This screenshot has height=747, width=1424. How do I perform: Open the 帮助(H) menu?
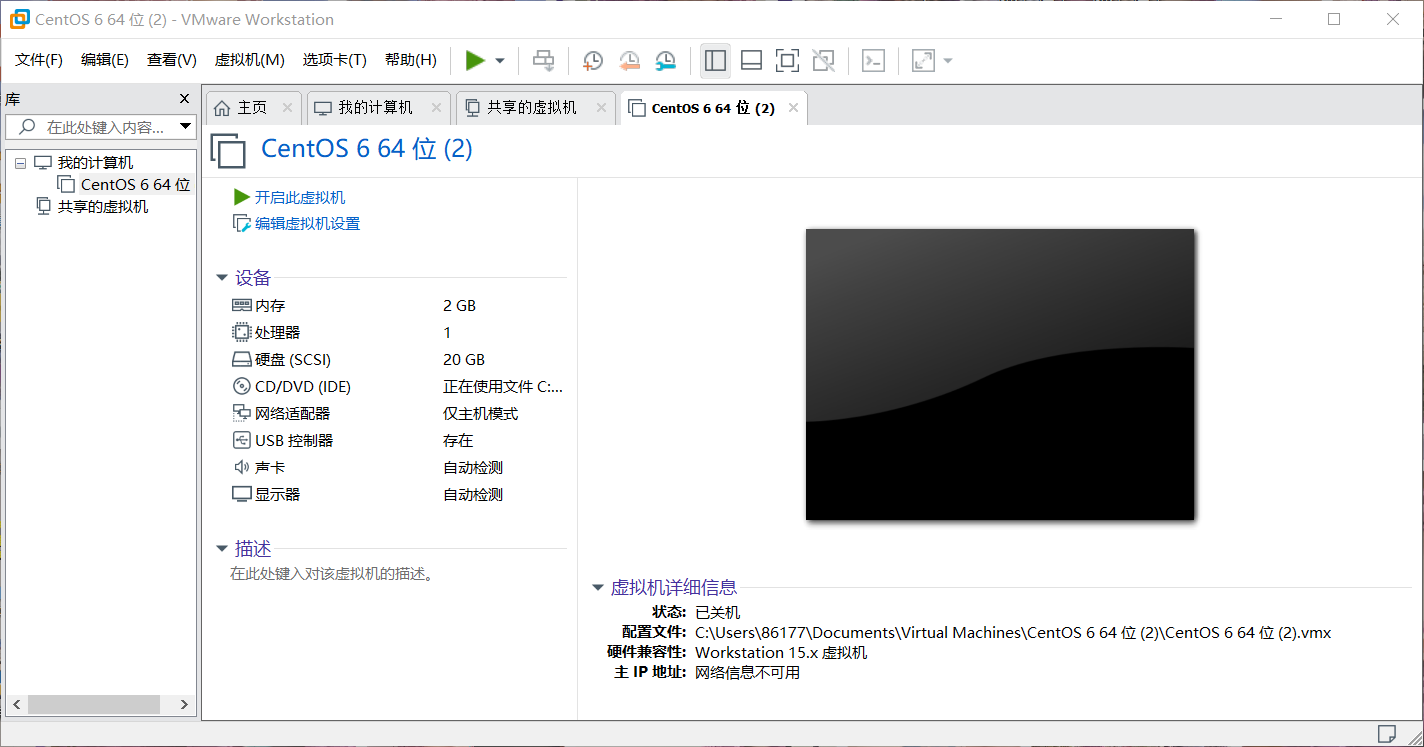(411, 60)
